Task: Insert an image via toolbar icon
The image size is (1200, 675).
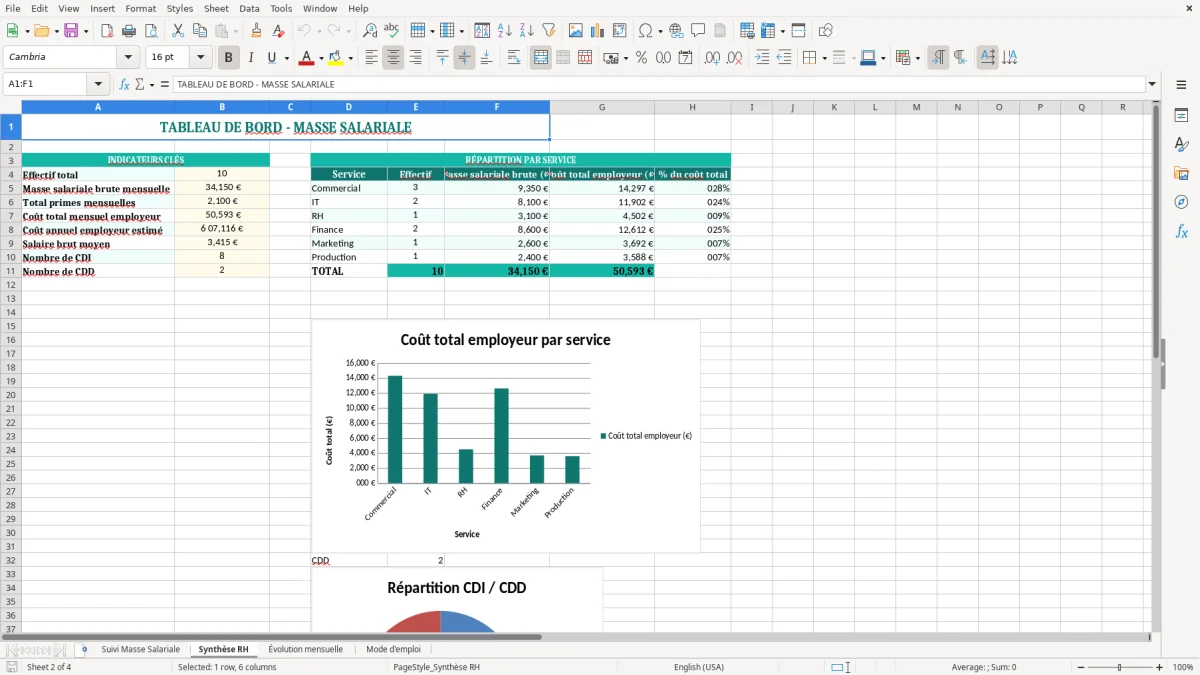Action: (x=576, y=31)
